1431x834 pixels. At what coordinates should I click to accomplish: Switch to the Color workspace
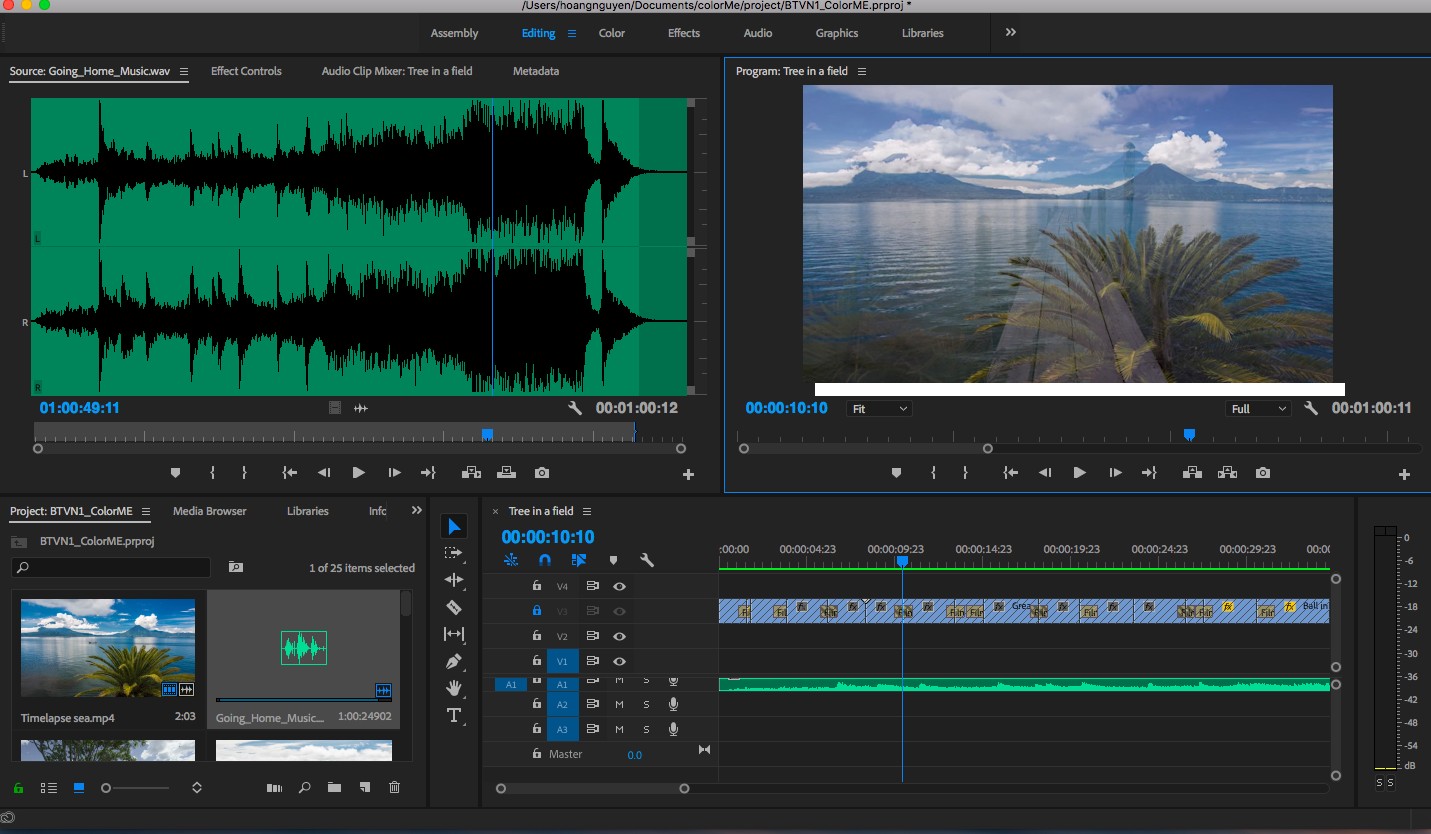tap(612, 33)
